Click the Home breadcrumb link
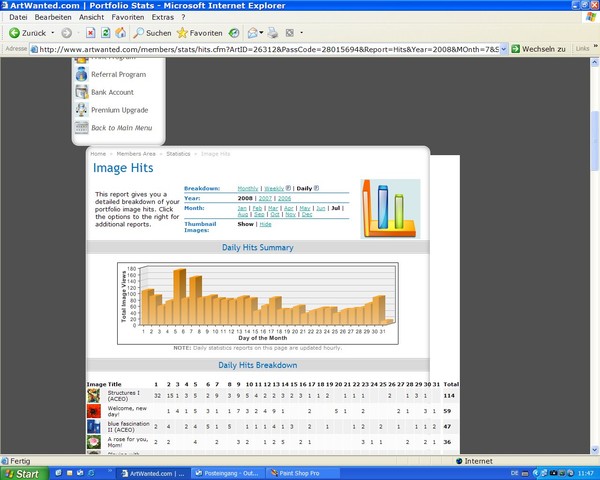 click(x=98, y=153)
